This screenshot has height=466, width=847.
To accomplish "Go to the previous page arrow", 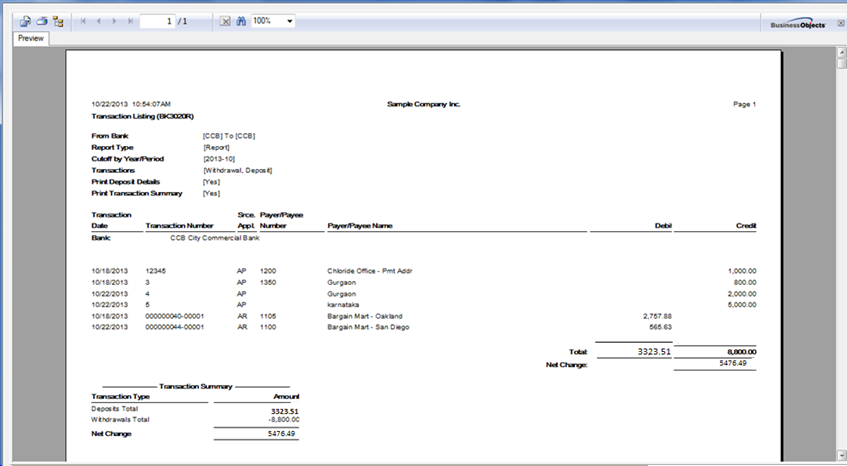I will (98, 21).
